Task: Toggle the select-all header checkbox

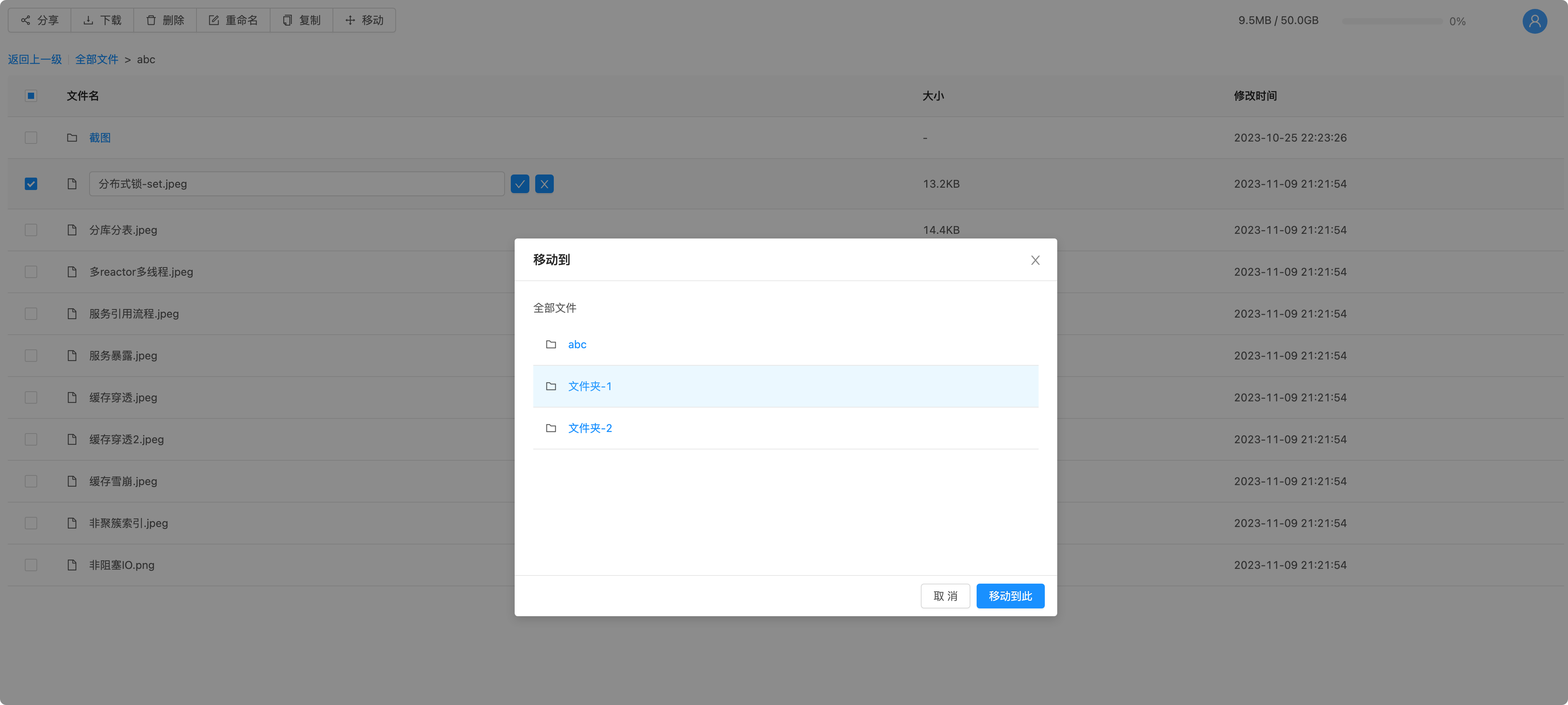Action: click(x=31, y=96)
